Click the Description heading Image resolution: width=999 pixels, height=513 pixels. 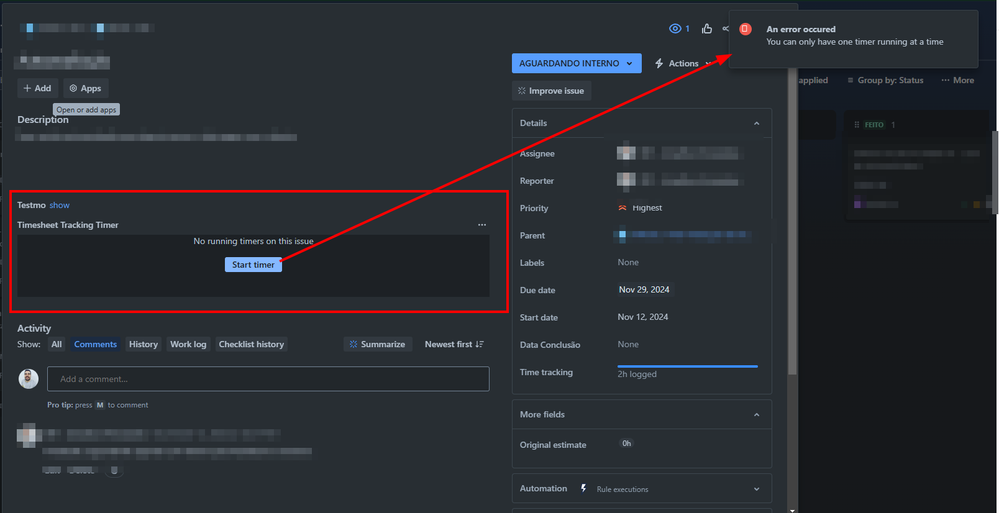(x=43, y=120)
